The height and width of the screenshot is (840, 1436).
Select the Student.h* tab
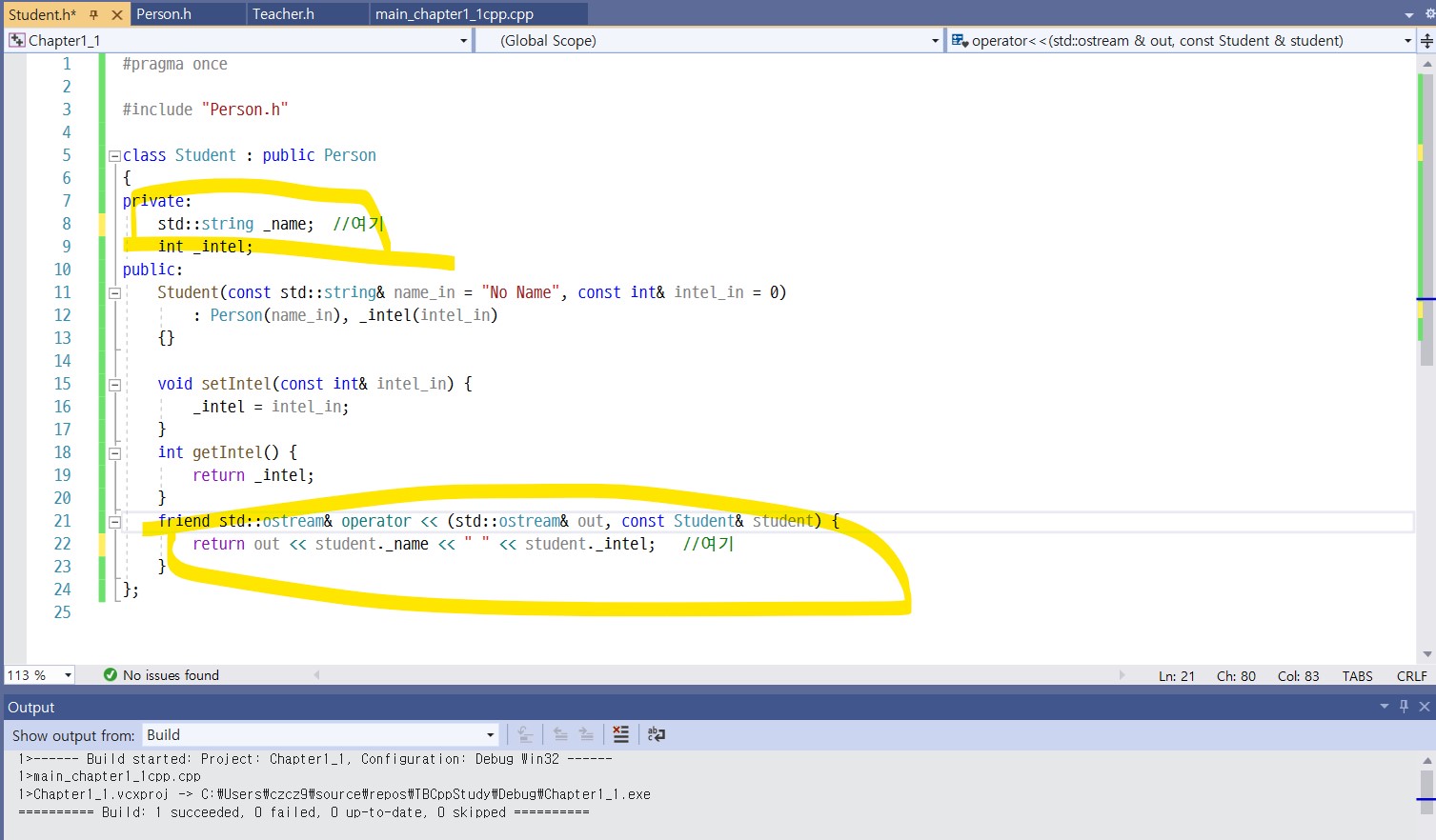(42, 14)
